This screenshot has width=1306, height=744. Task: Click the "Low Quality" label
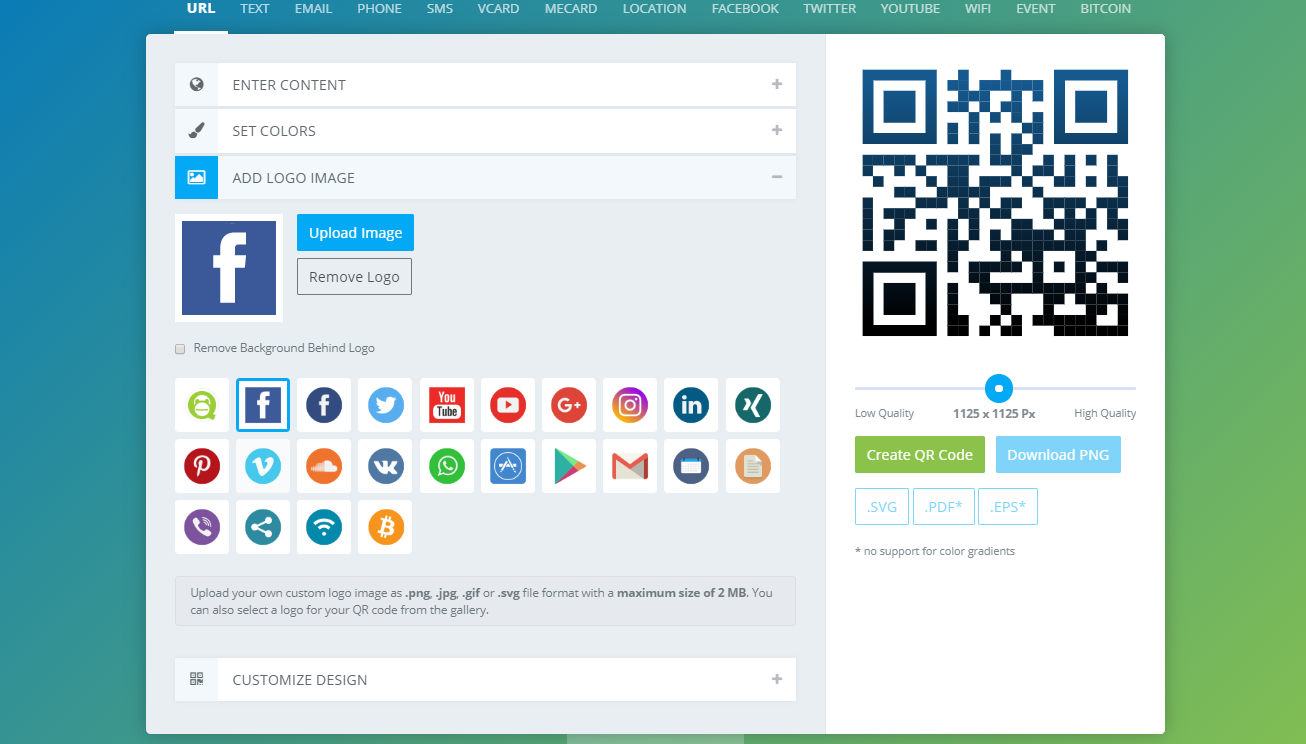[885, 414]
